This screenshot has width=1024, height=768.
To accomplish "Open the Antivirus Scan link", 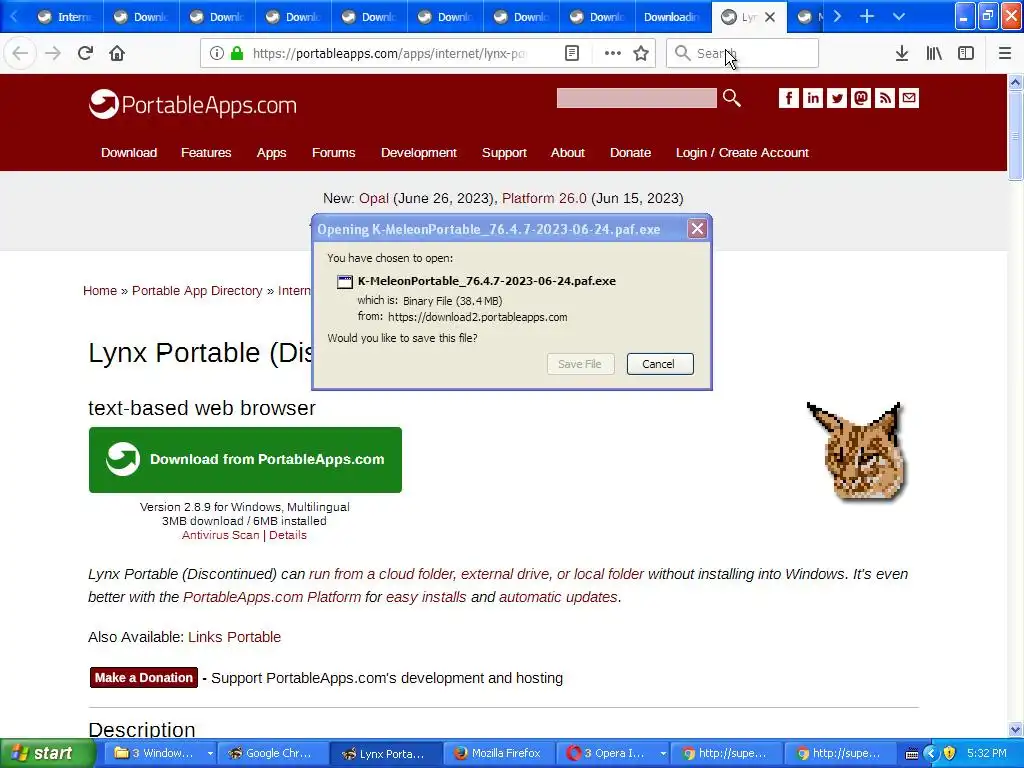I will [220, 535].
